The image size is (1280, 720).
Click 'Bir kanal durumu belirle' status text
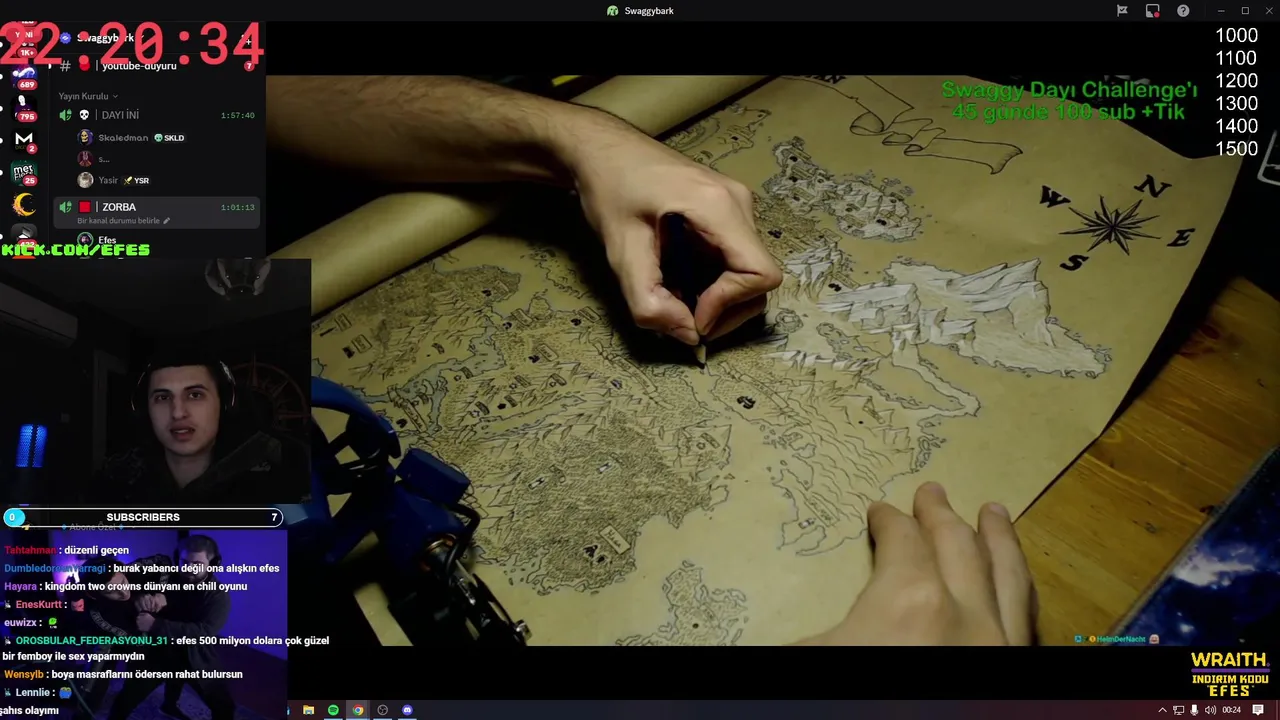[x=119, y=221]
